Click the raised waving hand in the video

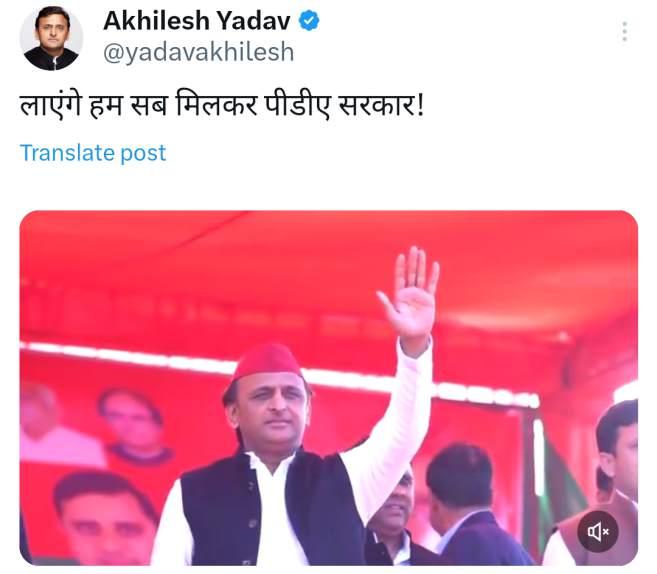tap(411, 293)
